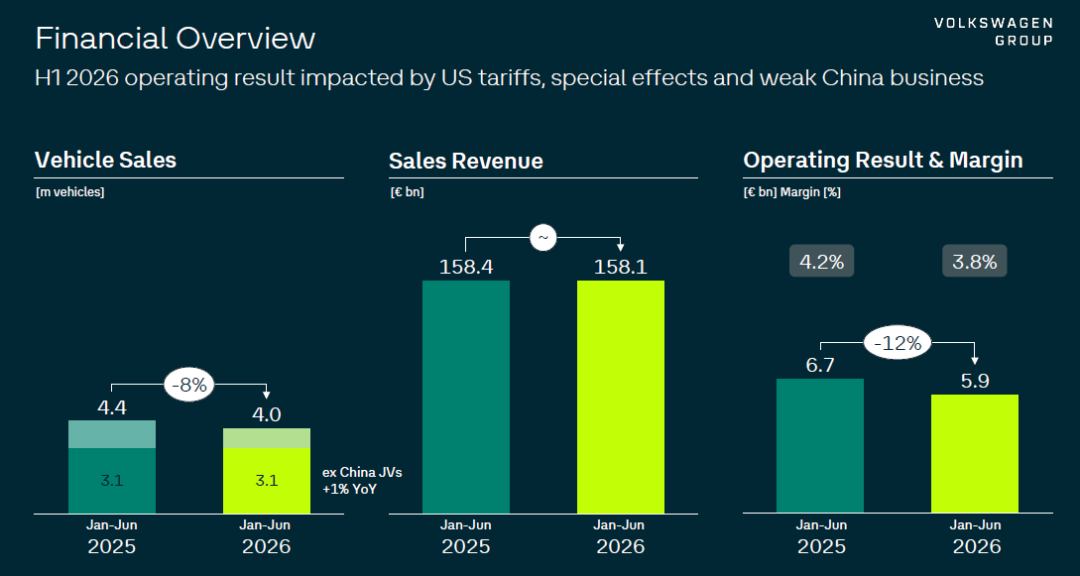Viewport: 1080px width, 576px height.
Task: Click the 2025 Sales Revenue green bar
Action: click(x=466, y=397)
